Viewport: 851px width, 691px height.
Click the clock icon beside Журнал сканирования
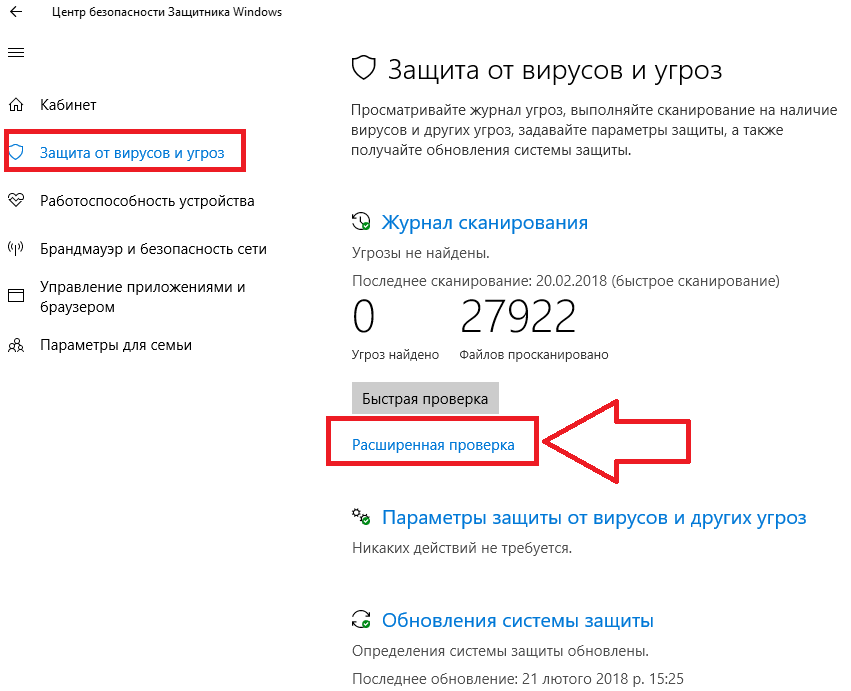point(361,222)
